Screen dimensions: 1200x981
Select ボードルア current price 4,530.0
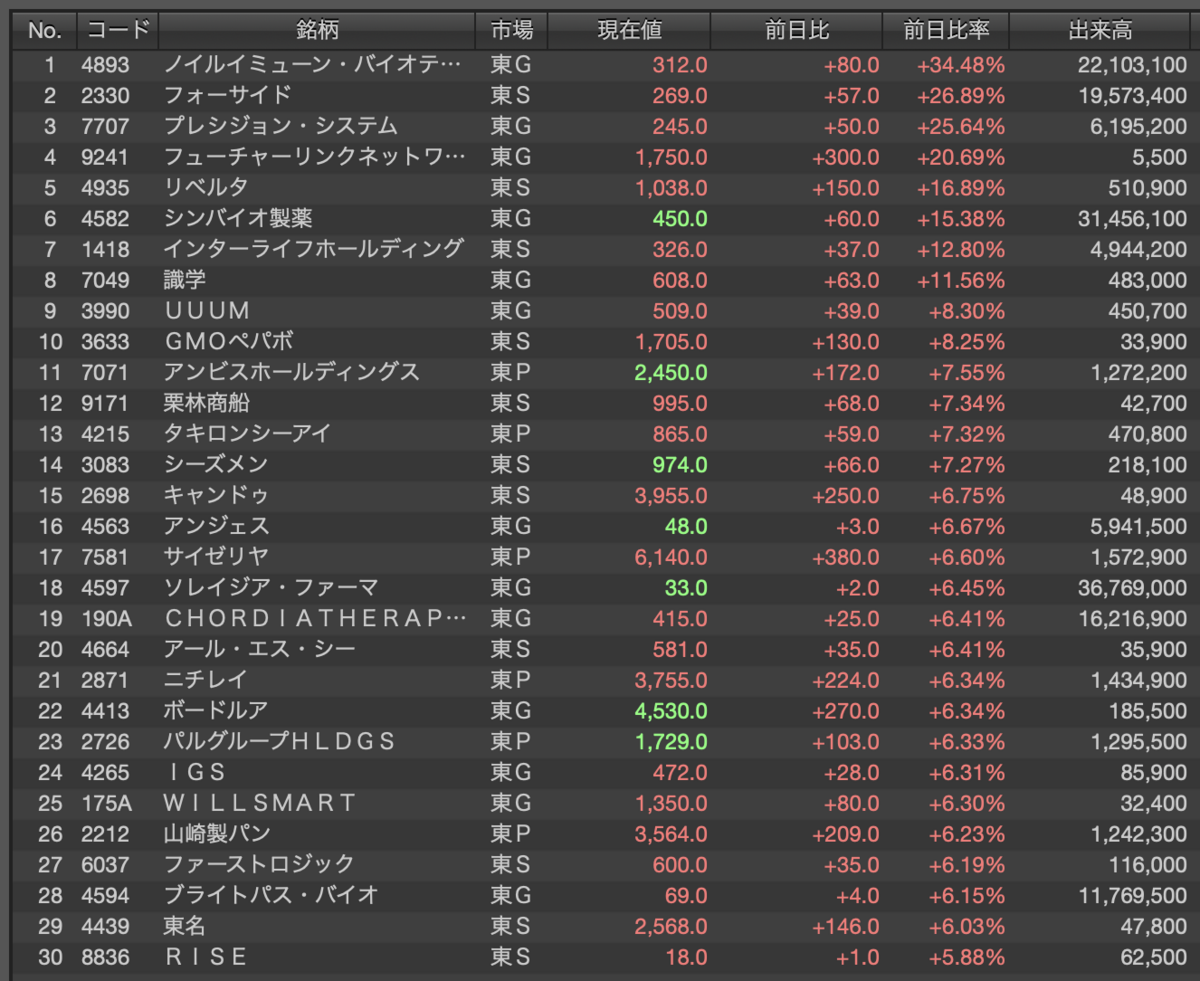tap(671, 710)
